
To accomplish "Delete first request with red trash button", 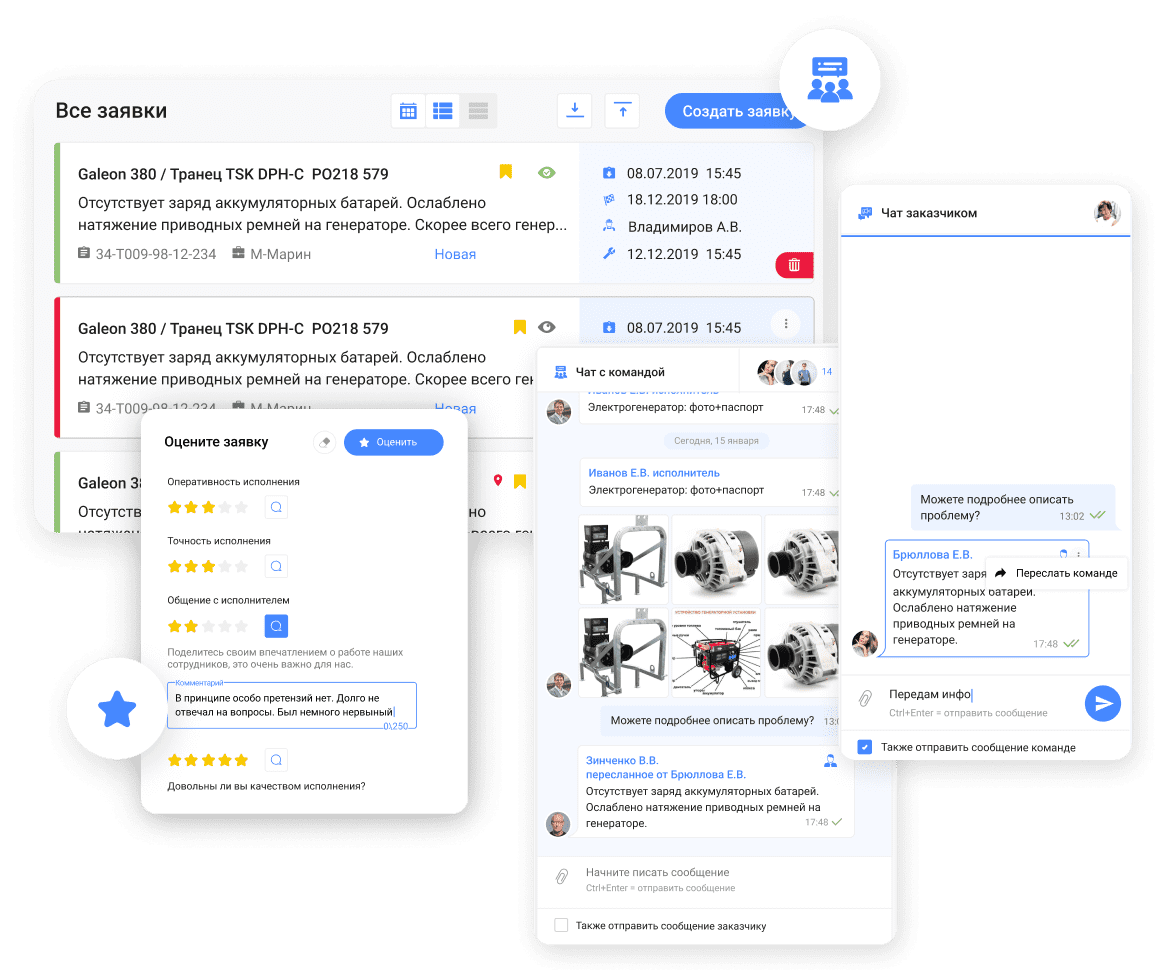I will click(794, 265).
